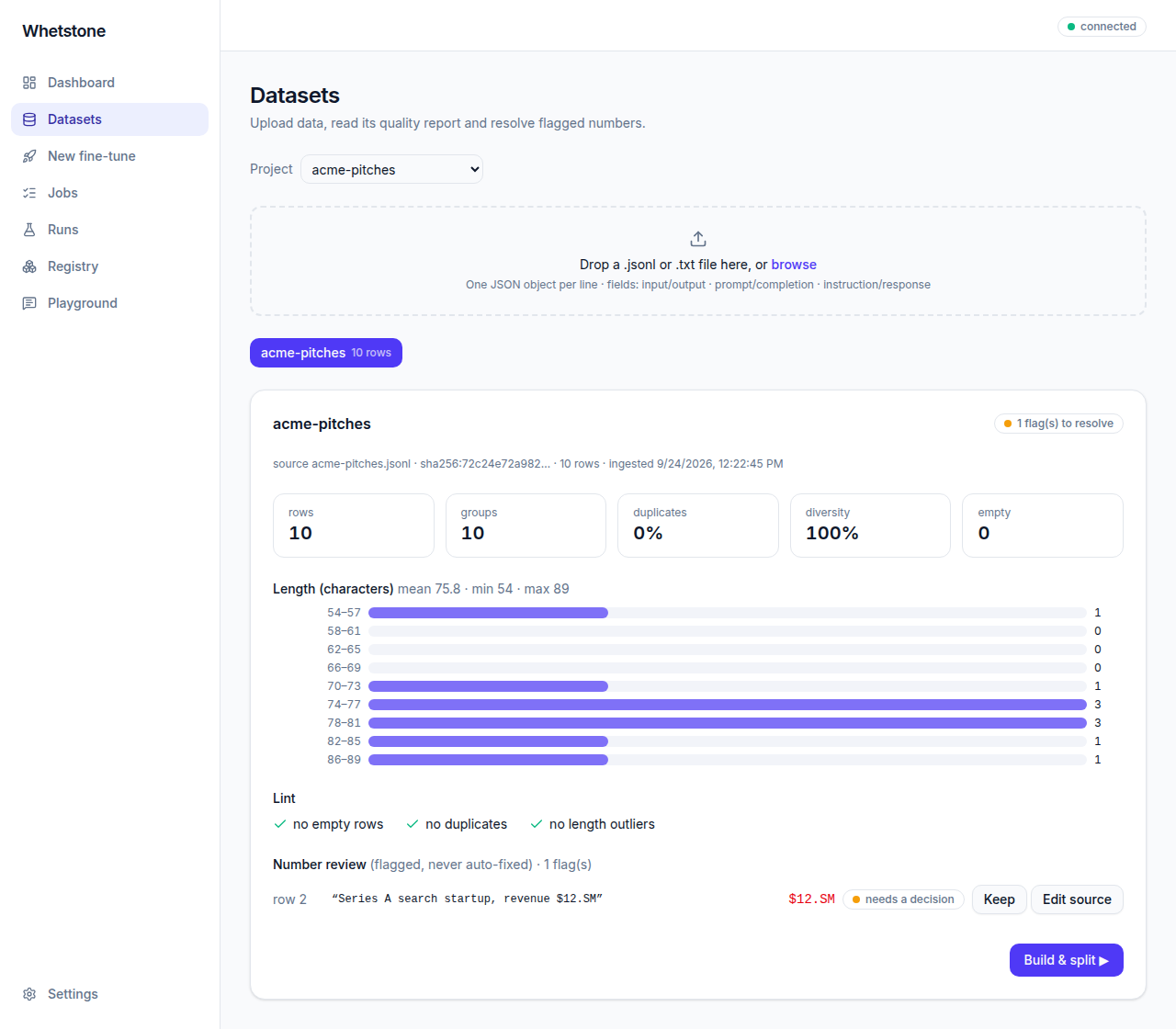Click the browse link in upload area
Screen dimensions: 1176x1029
794,265
